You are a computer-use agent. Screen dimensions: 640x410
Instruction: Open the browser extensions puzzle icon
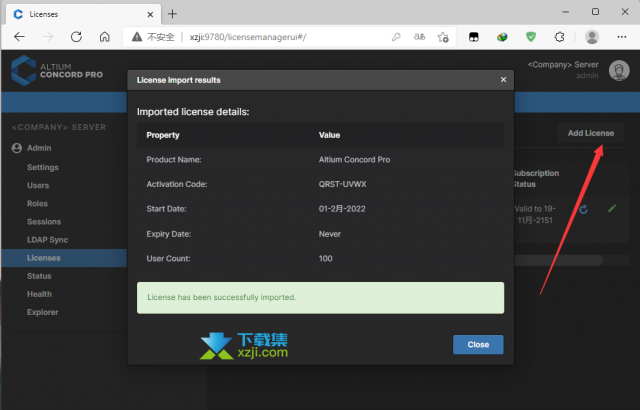click(560, 37)
